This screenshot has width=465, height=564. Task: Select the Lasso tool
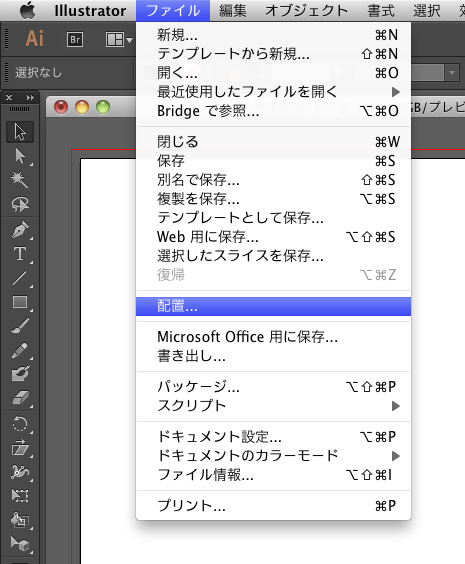click(20, 204)
